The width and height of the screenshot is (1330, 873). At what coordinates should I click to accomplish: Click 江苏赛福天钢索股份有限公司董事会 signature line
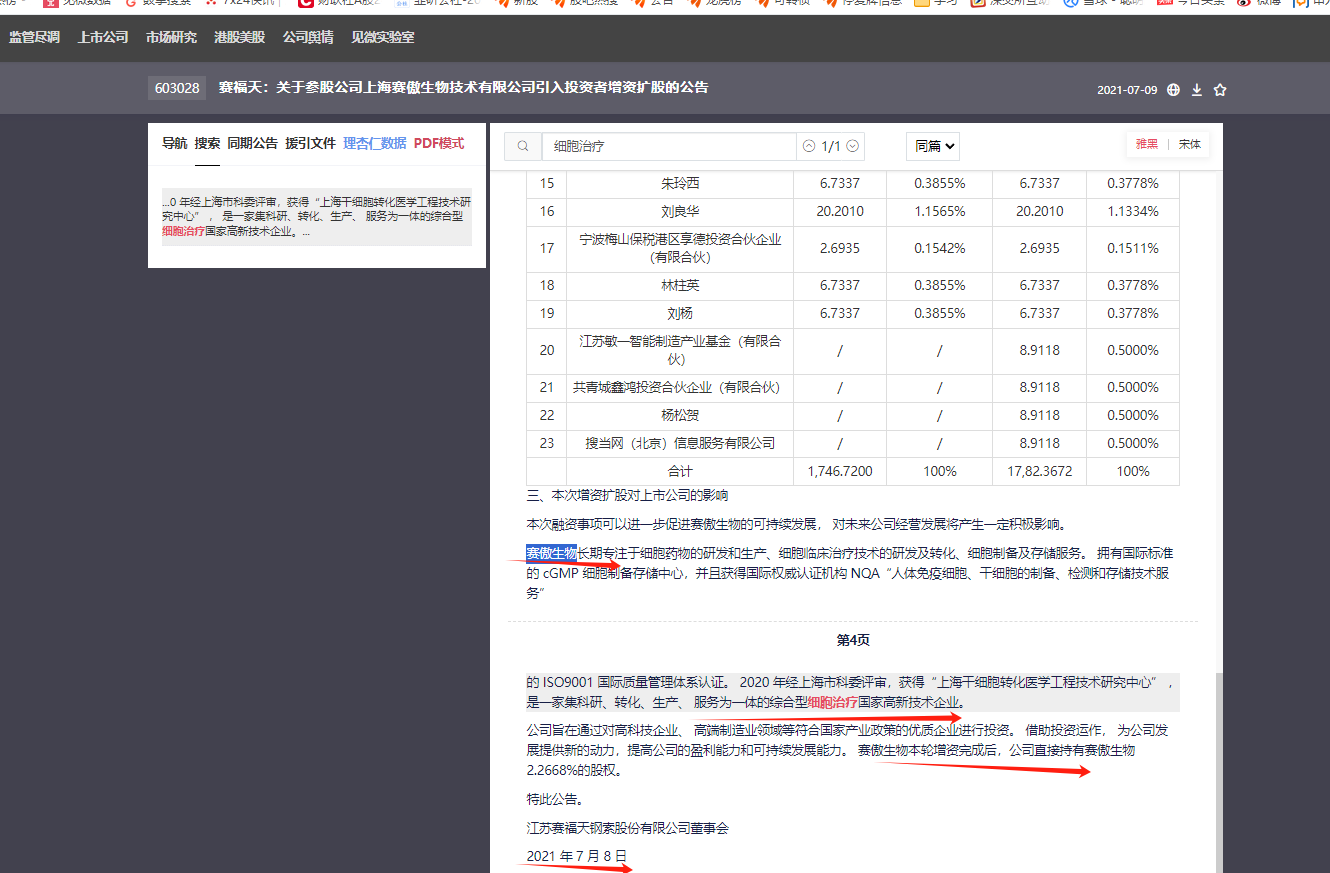coord(628,828)
